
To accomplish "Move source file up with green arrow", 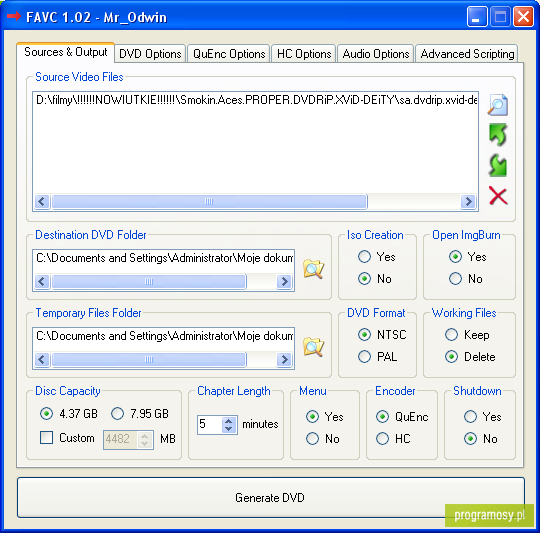I will click(x=498, y=134).
